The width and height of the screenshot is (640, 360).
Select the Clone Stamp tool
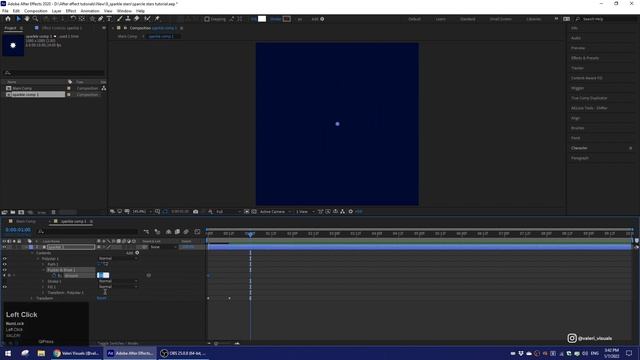click(x=128, y=19)
